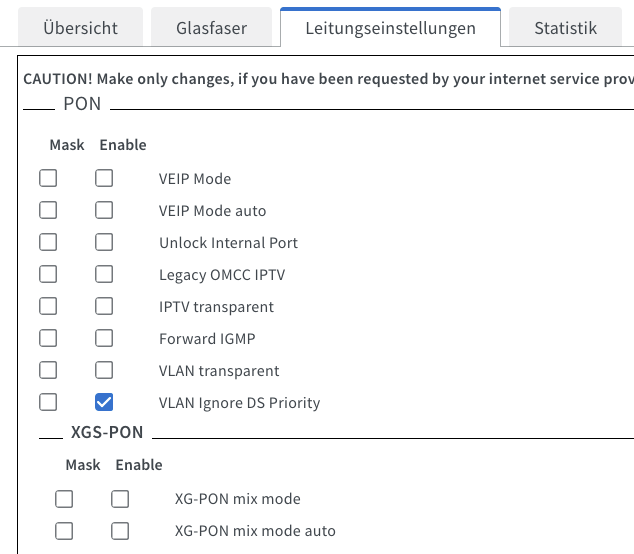Open the Statistik tab
634x554 pixels.
(x=565, y=27)
